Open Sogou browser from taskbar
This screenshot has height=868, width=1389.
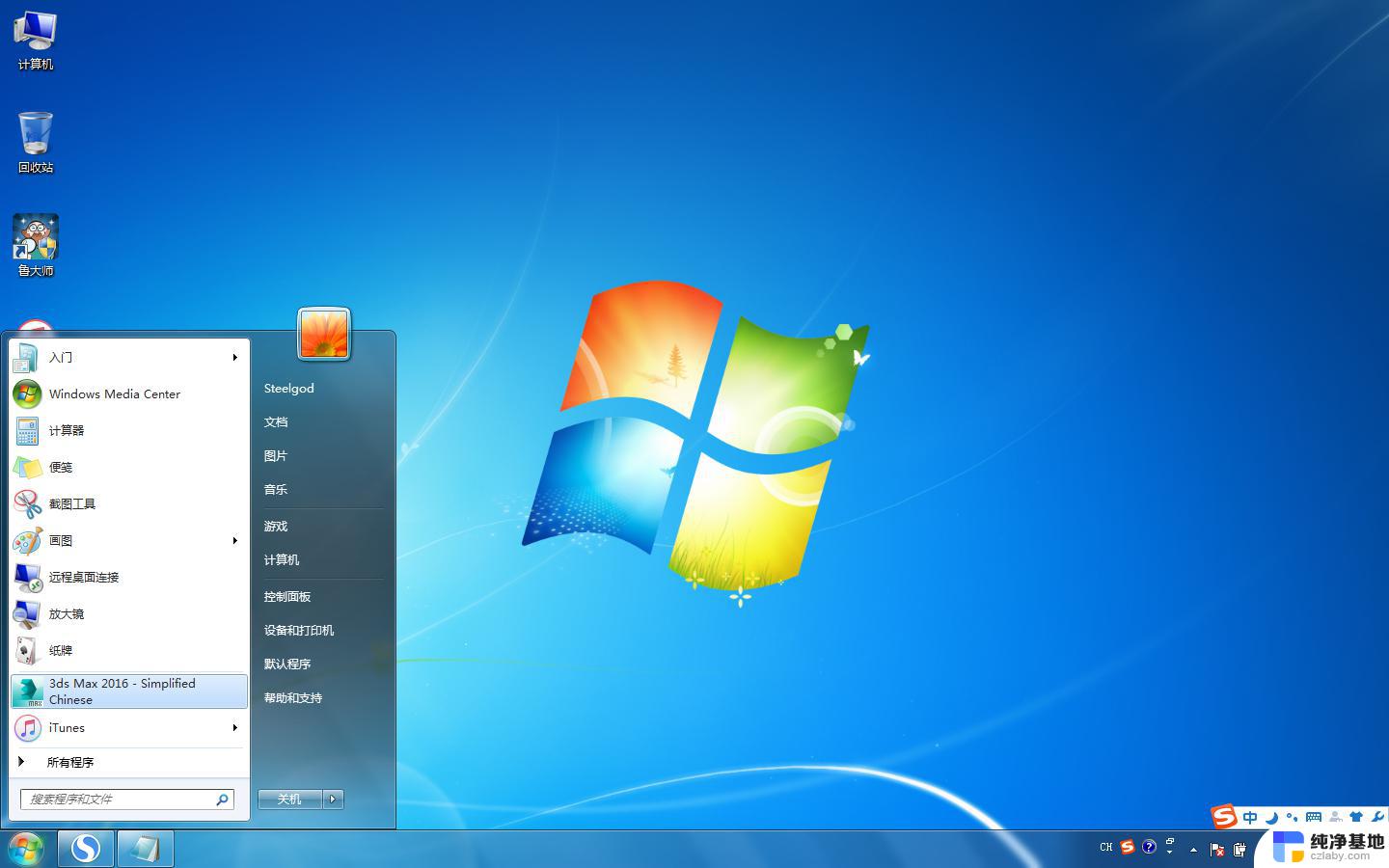[x=86, y=849]
